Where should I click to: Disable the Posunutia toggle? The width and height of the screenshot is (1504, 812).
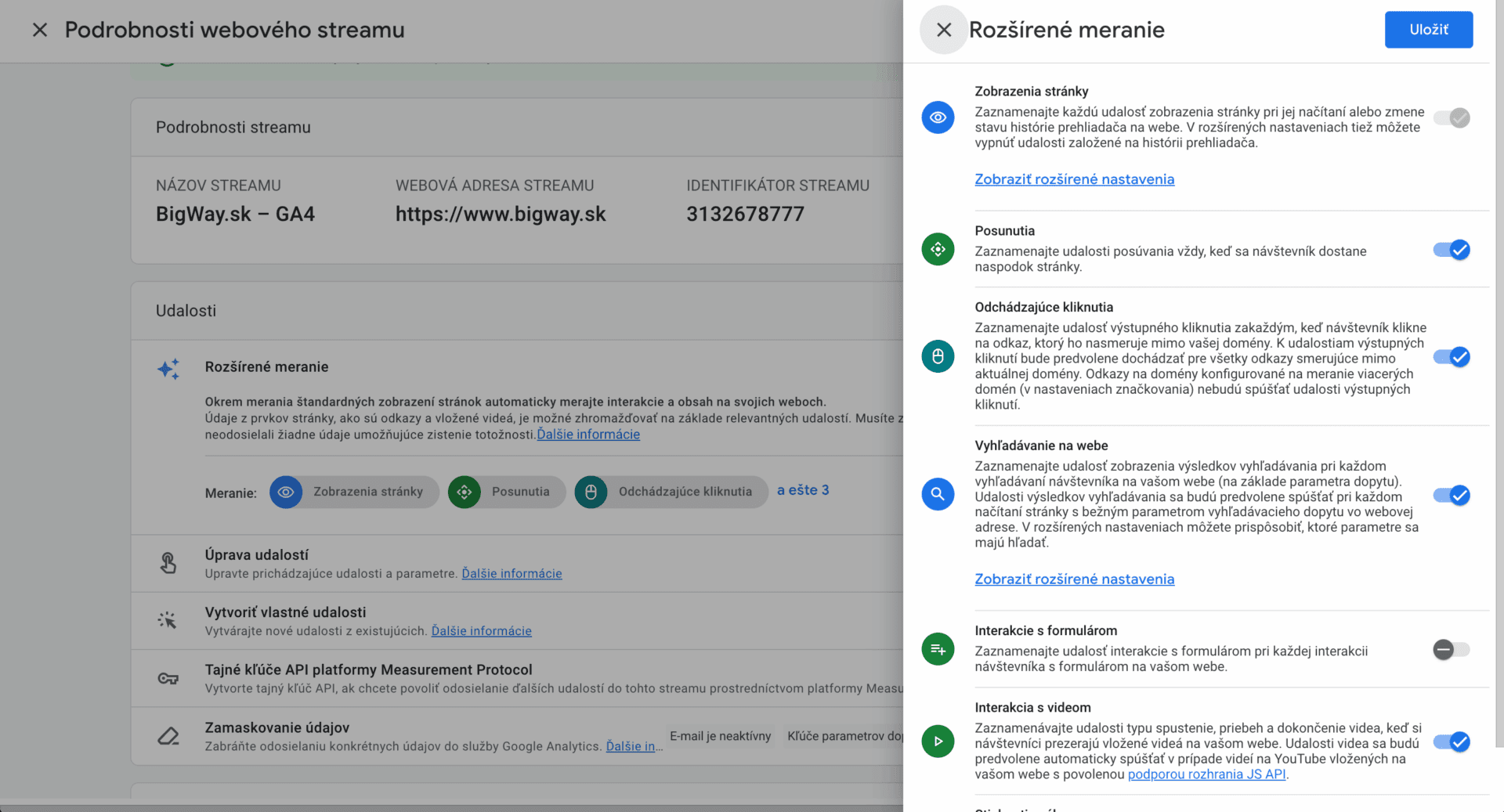pos(1452,250)
